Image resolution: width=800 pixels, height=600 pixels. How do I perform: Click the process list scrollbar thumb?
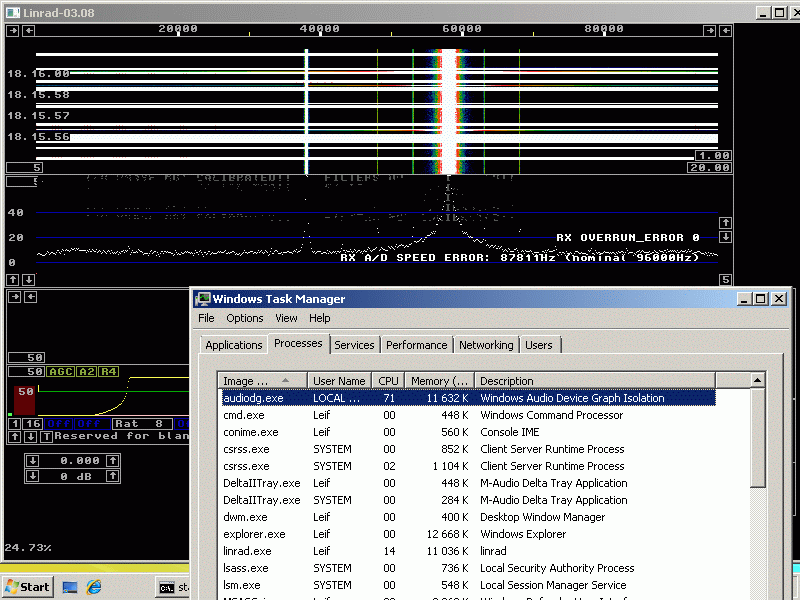[757, 438]
